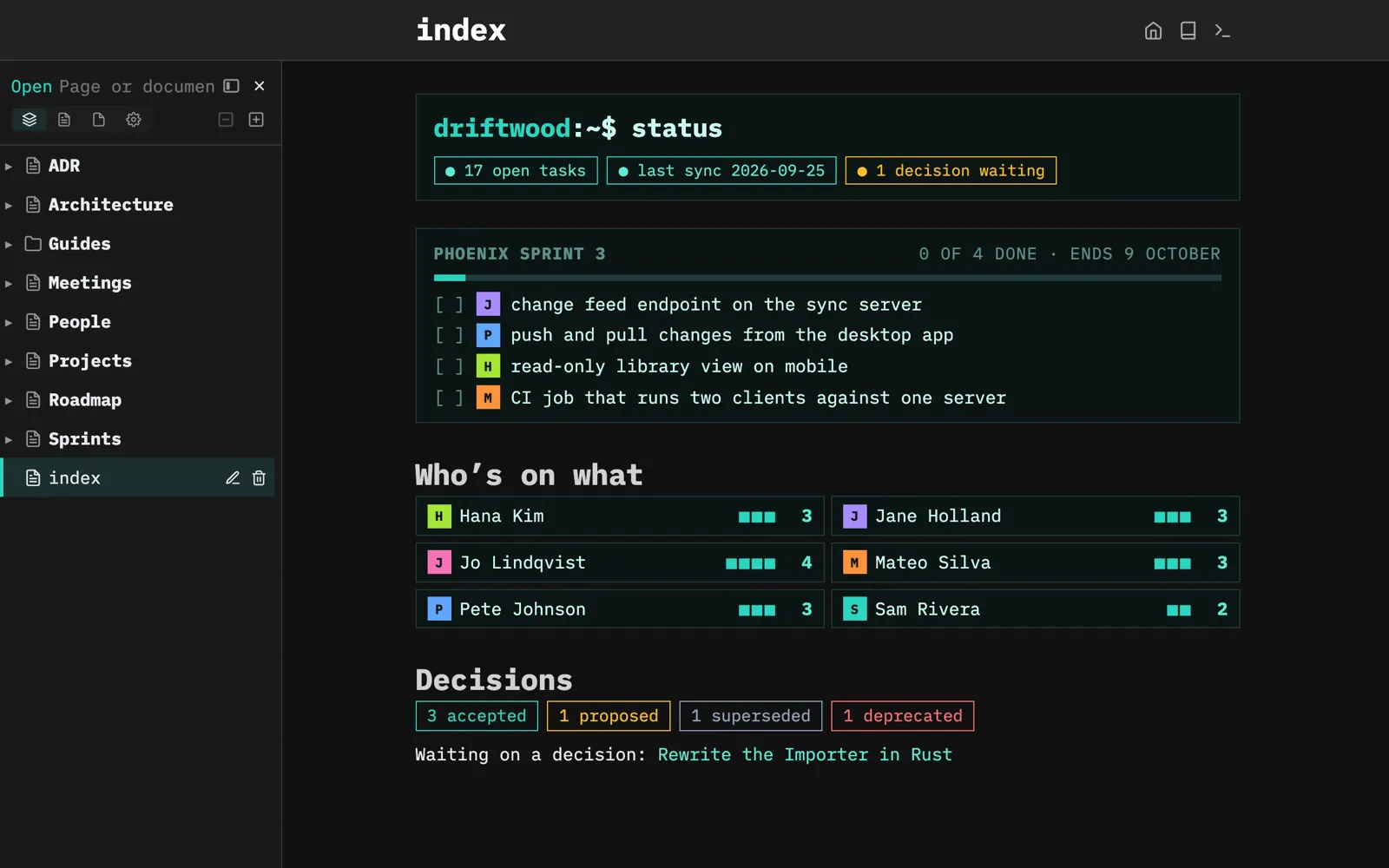Viewport: 1389px width, 868px height.
Task: Expand the Projects tree node
Action: [x=9, y=361]
